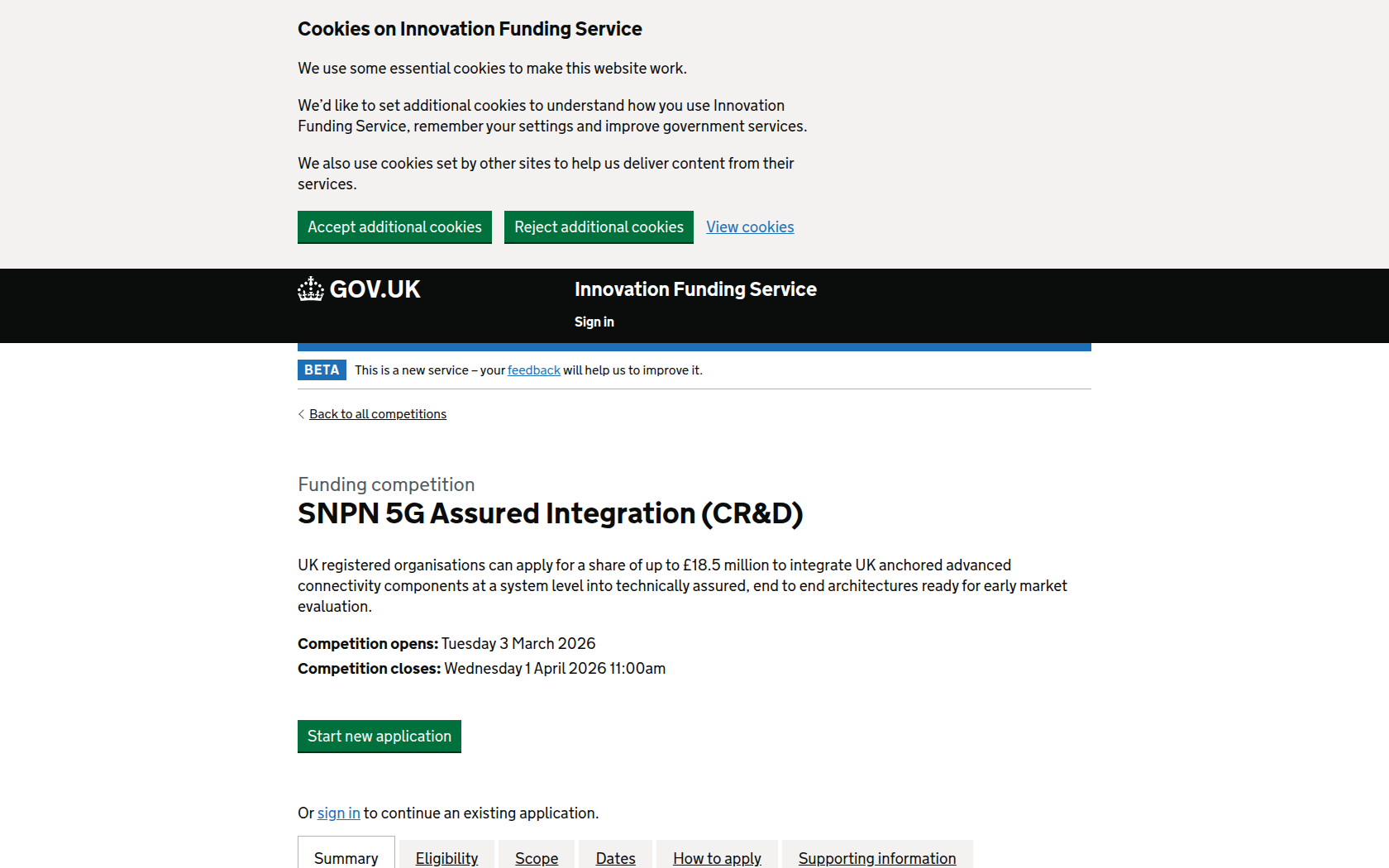1389x868 pixels.
Task: Click the BETA phase tag
Action: click(322, 370)
